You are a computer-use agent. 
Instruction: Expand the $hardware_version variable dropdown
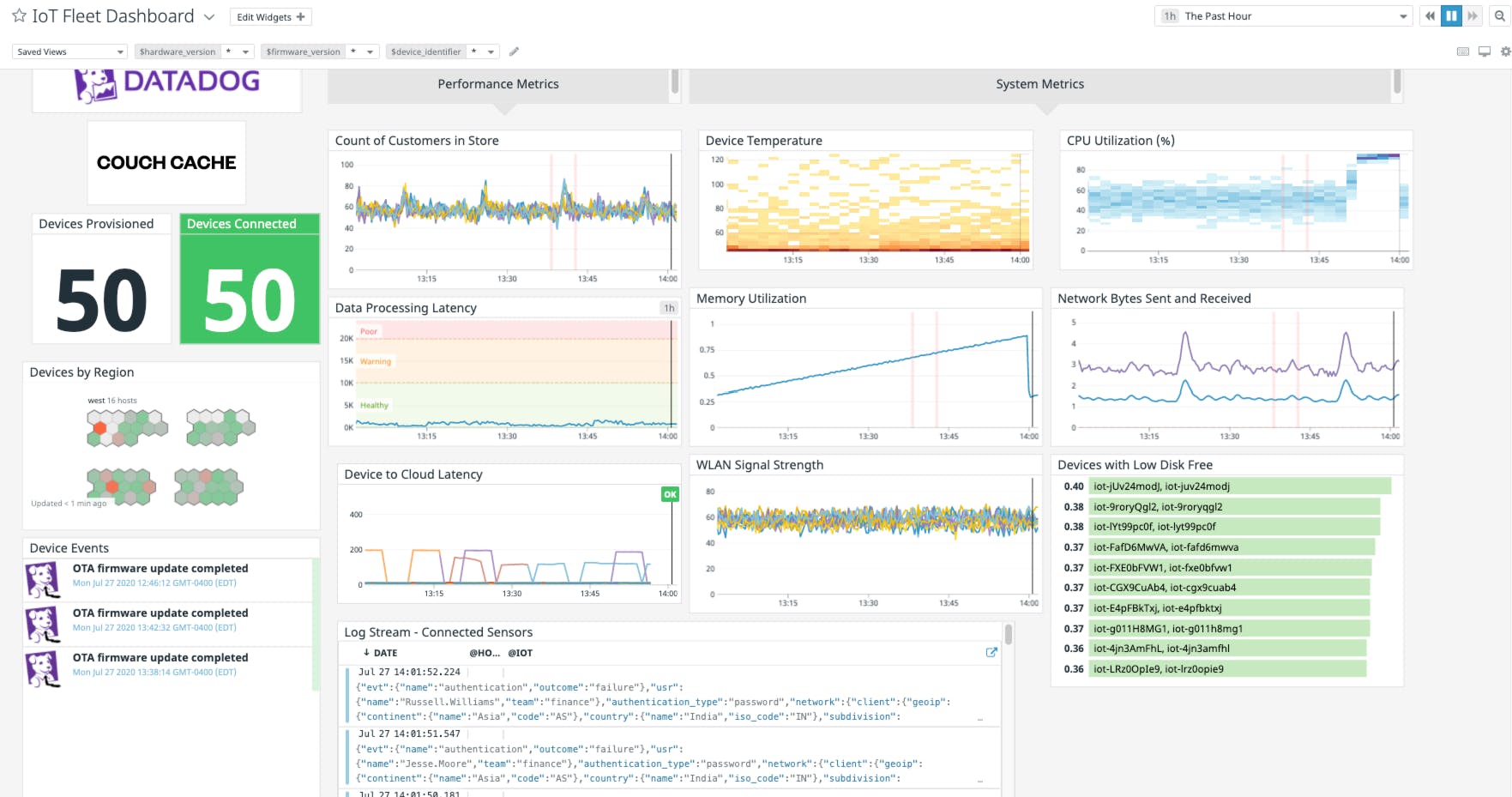pos(244,51)
